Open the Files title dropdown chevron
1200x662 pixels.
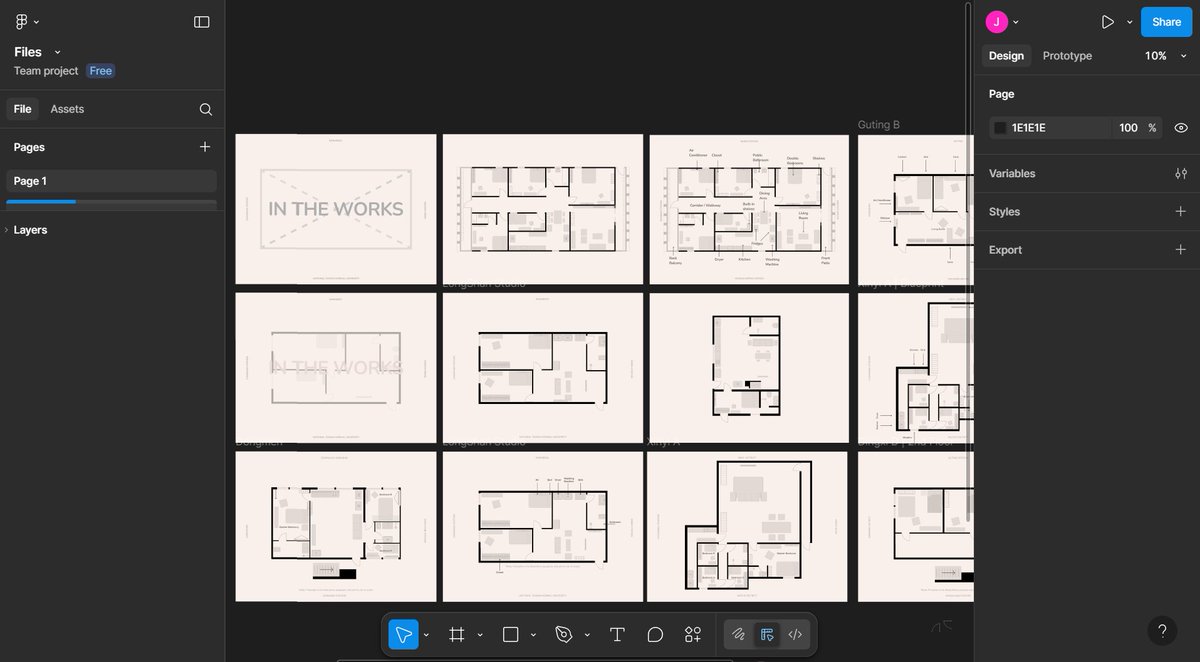(x=57, y=52)
